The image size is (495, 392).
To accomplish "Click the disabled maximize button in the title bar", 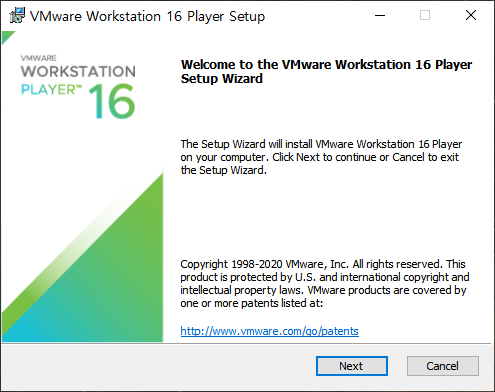I will (x=425, y=15).
